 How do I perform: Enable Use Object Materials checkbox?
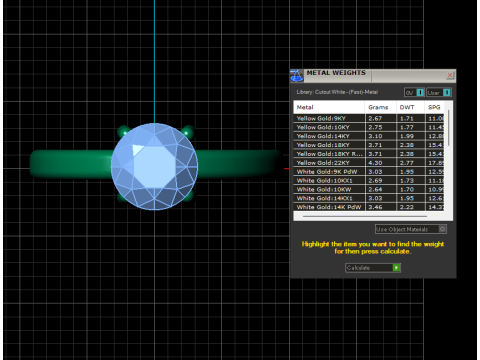point(442,229)
